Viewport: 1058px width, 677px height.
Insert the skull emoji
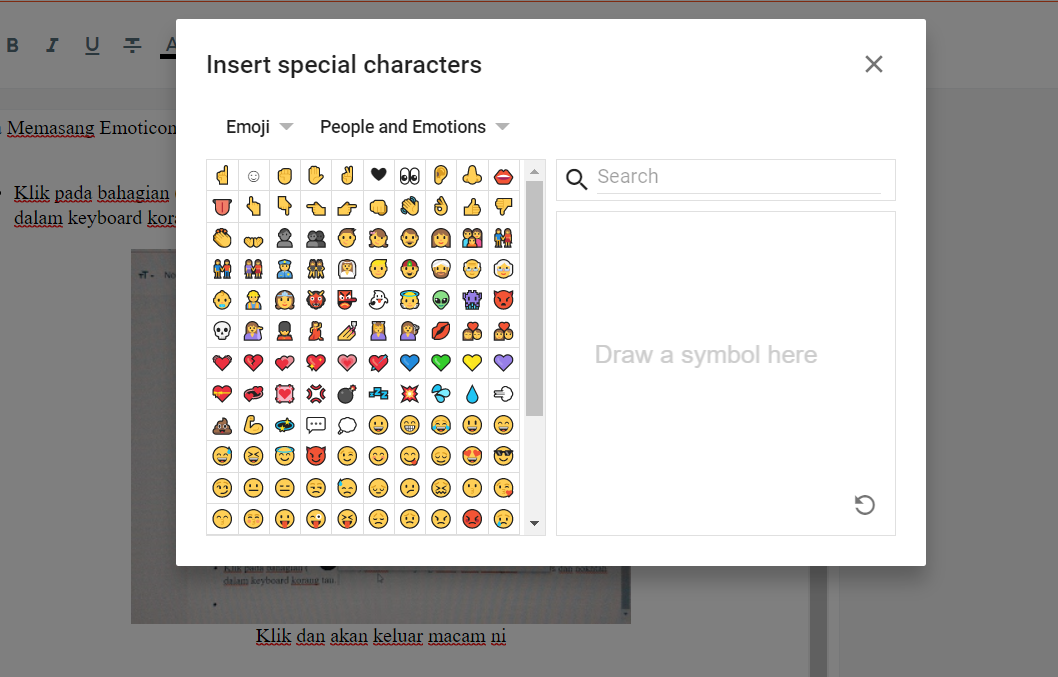coord(222,330)
